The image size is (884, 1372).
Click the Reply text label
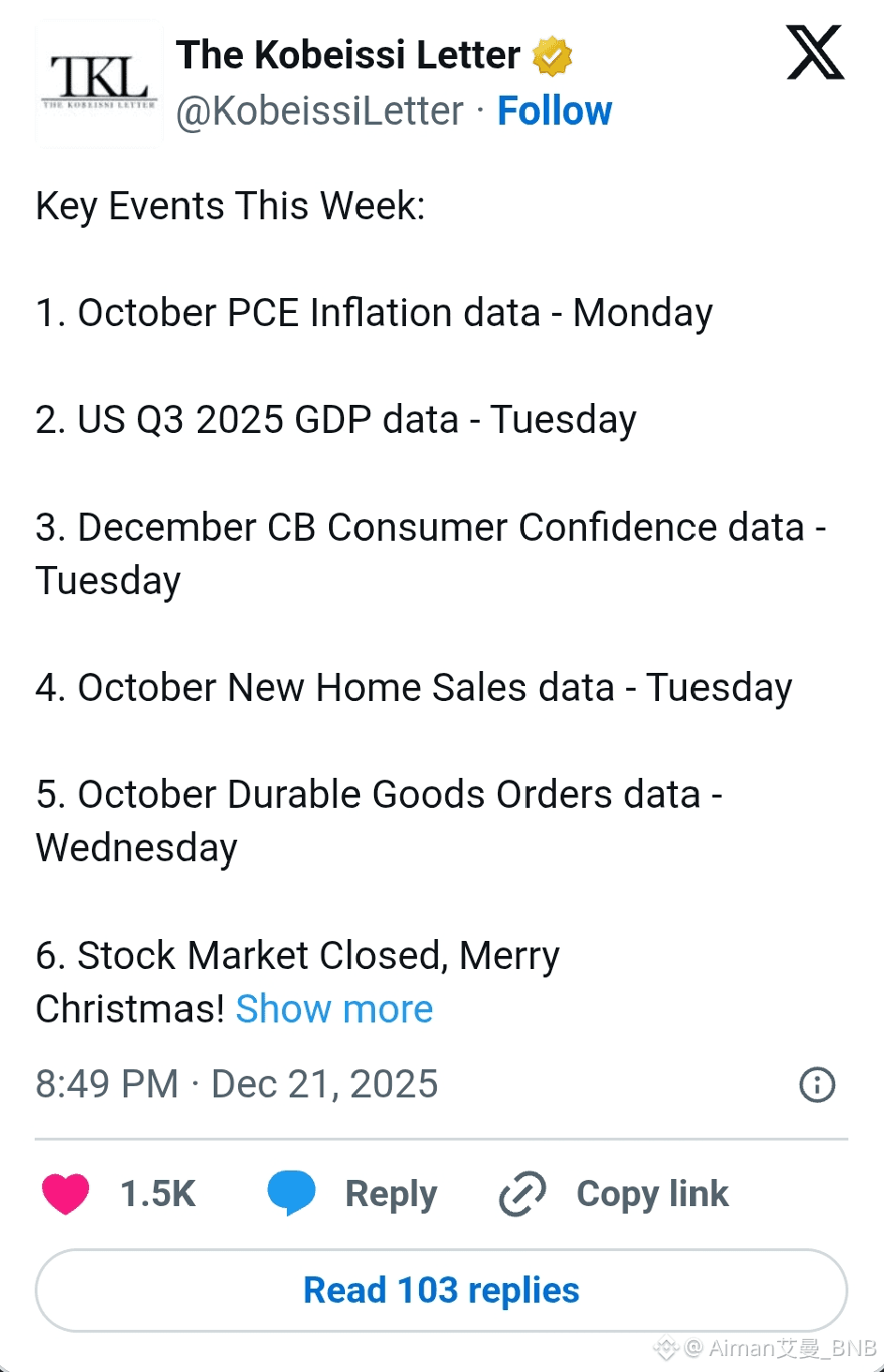coord(391,1194)
